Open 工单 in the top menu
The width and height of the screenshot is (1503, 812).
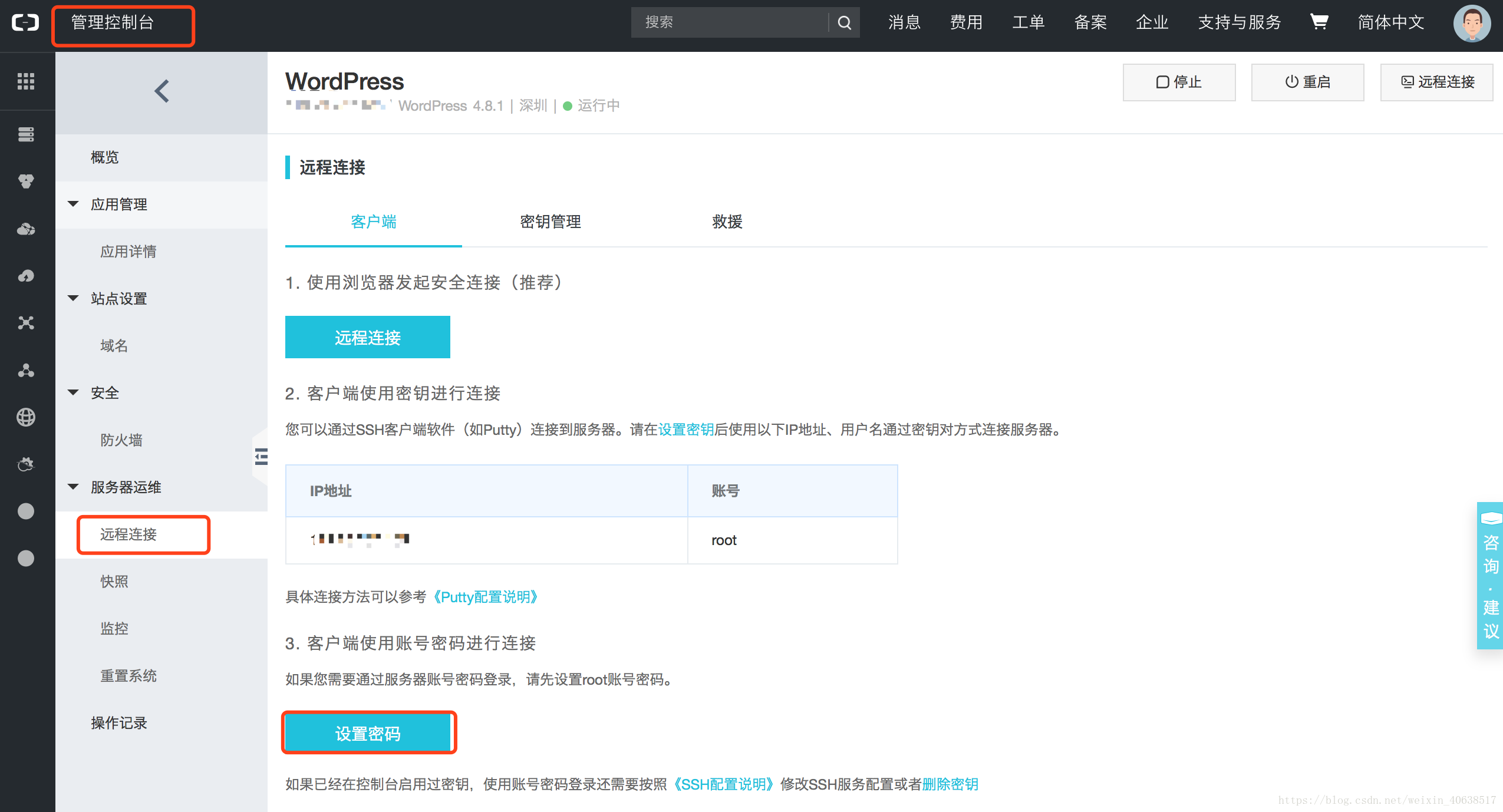1029,22
